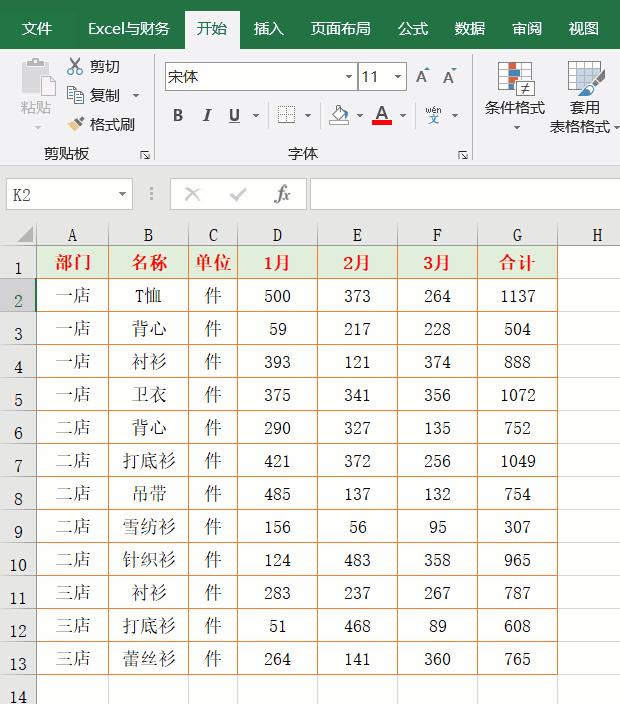
Task: Open the 文件 (File) tab
Action: (37, 29)
